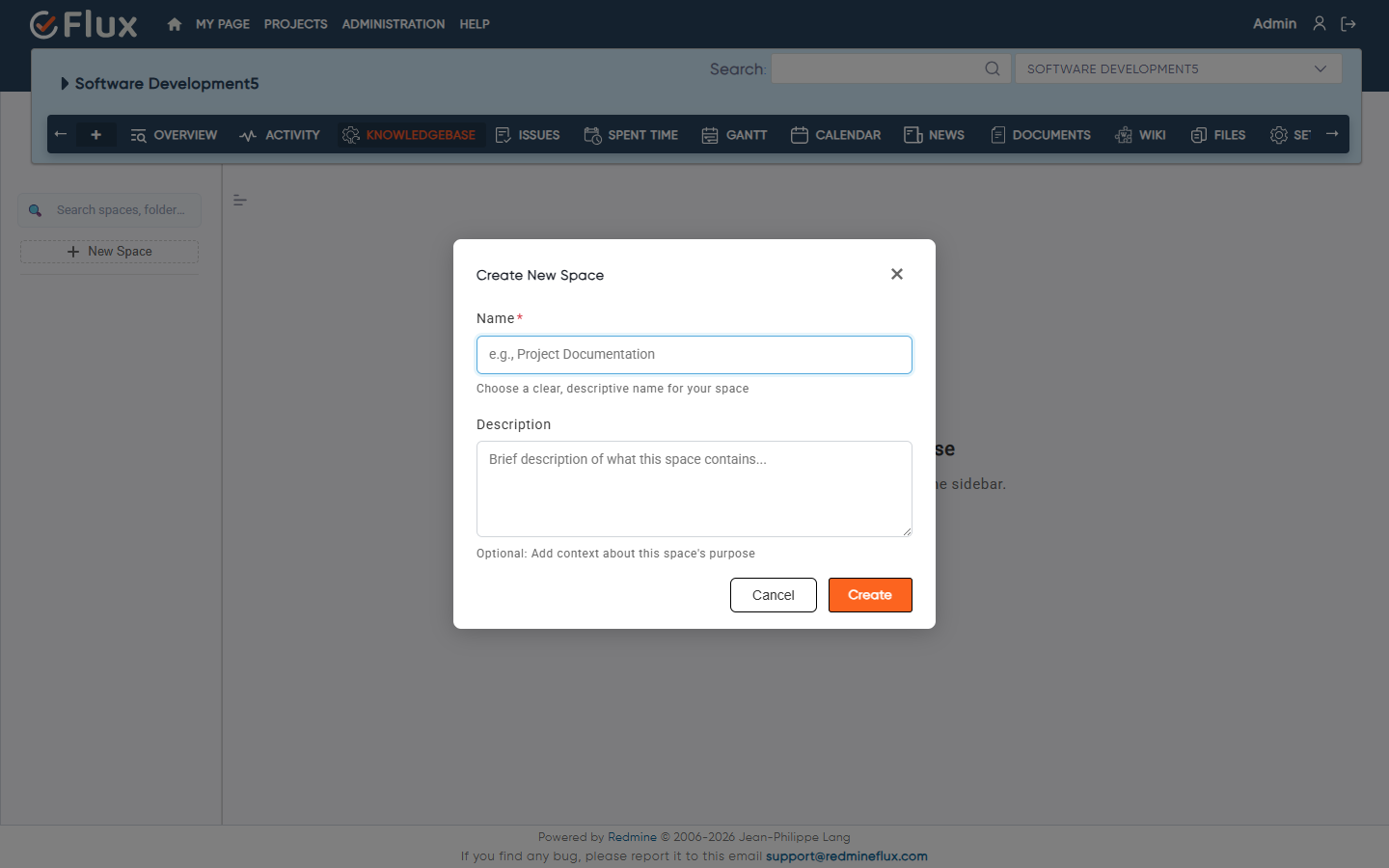The height and width of the screenshot is (868, 1389).
Task: Focus the space Name input field
Action: point(694,355)
